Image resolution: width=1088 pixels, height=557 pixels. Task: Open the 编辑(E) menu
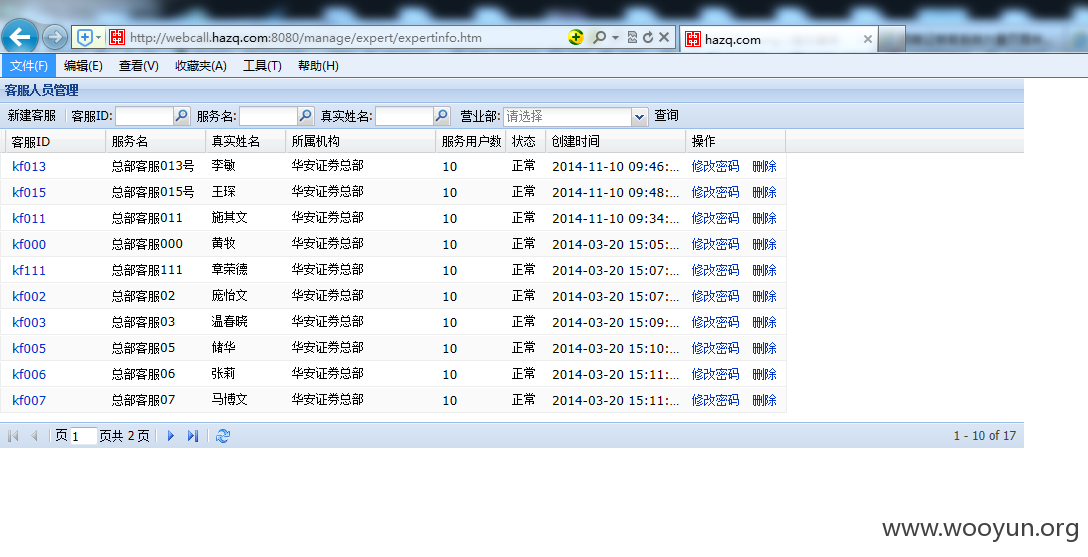click(83, 66)
